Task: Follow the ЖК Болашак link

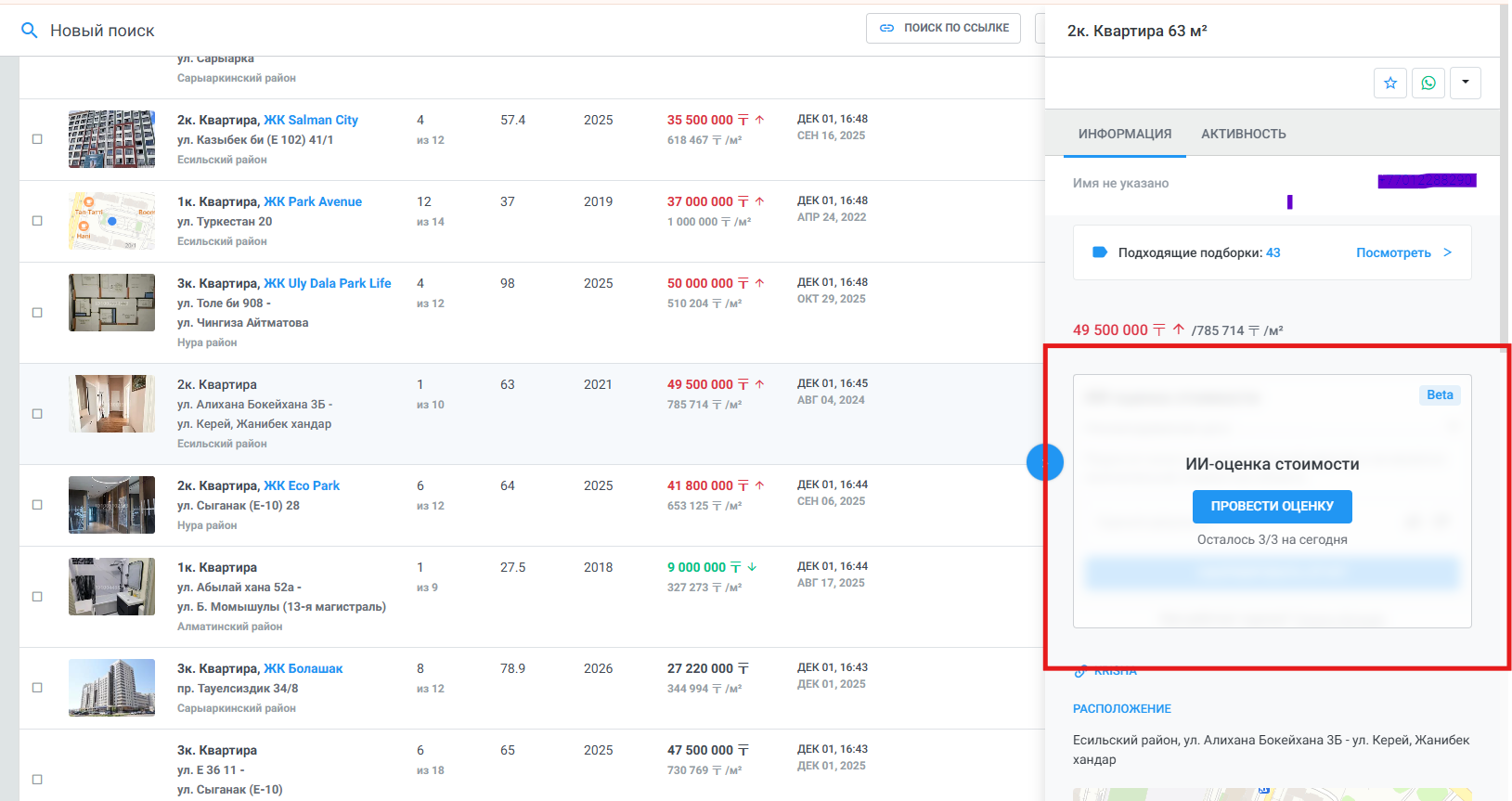Action: [304, 668]
